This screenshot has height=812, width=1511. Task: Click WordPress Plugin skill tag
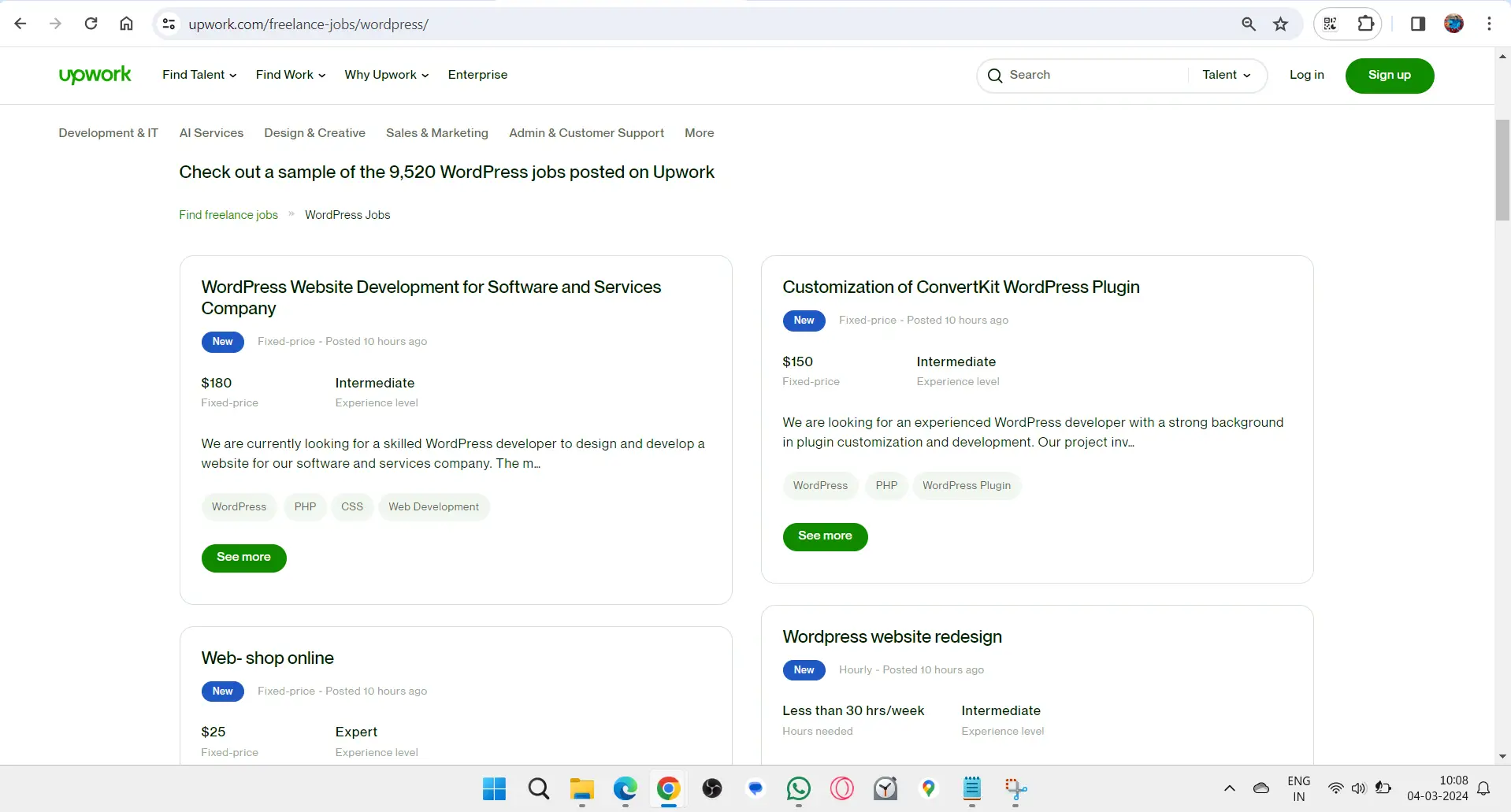tap(967, 486)
